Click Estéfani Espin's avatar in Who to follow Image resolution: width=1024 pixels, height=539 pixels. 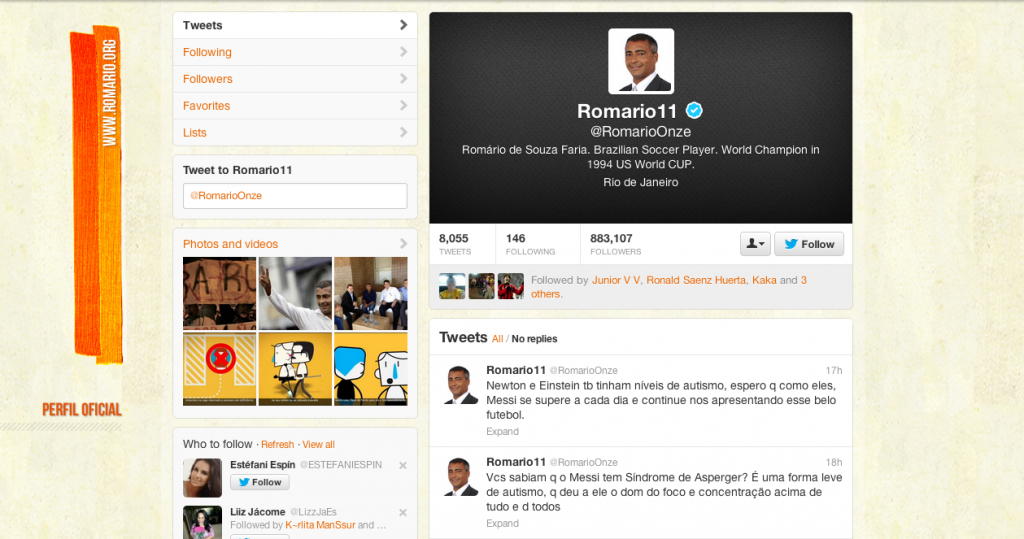click(x=202, y=478)
